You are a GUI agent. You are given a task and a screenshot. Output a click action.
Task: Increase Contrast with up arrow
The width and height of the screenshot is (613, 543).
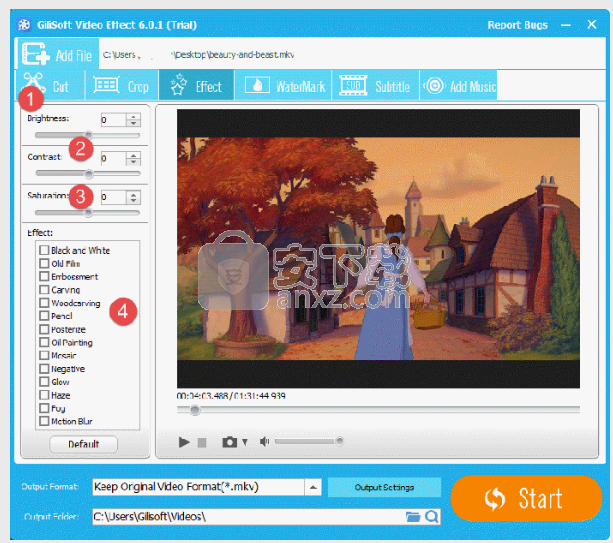tap(134, 155)
